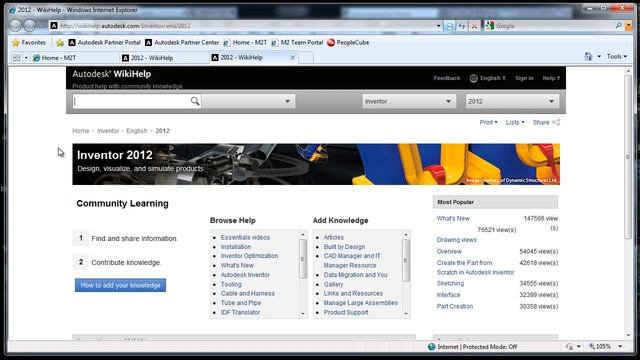Screen dimensions: 640x360
Task: Open the Built by Design link
Action: (x=344, y=247)
